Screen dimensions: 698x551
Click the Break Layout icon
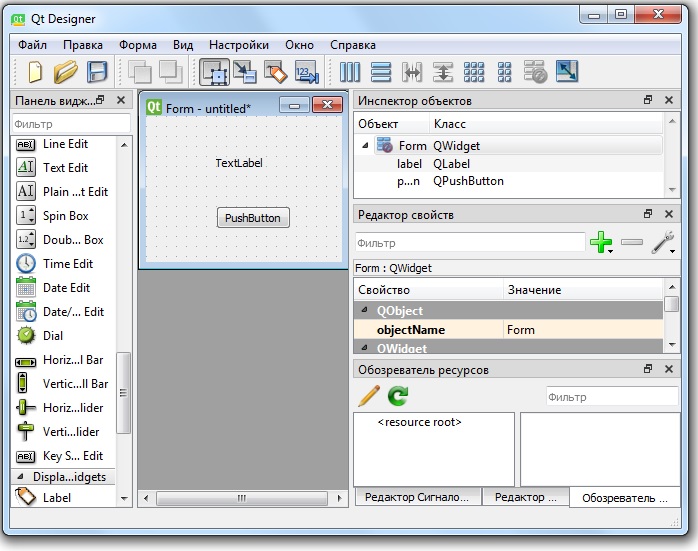click(535, 72)
